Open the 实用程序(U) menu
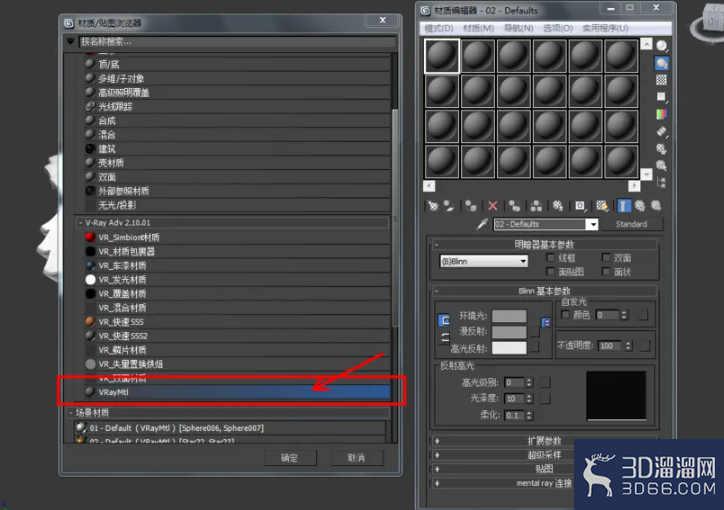This screenshot has width=724, height=510. (x=605, y=29)
